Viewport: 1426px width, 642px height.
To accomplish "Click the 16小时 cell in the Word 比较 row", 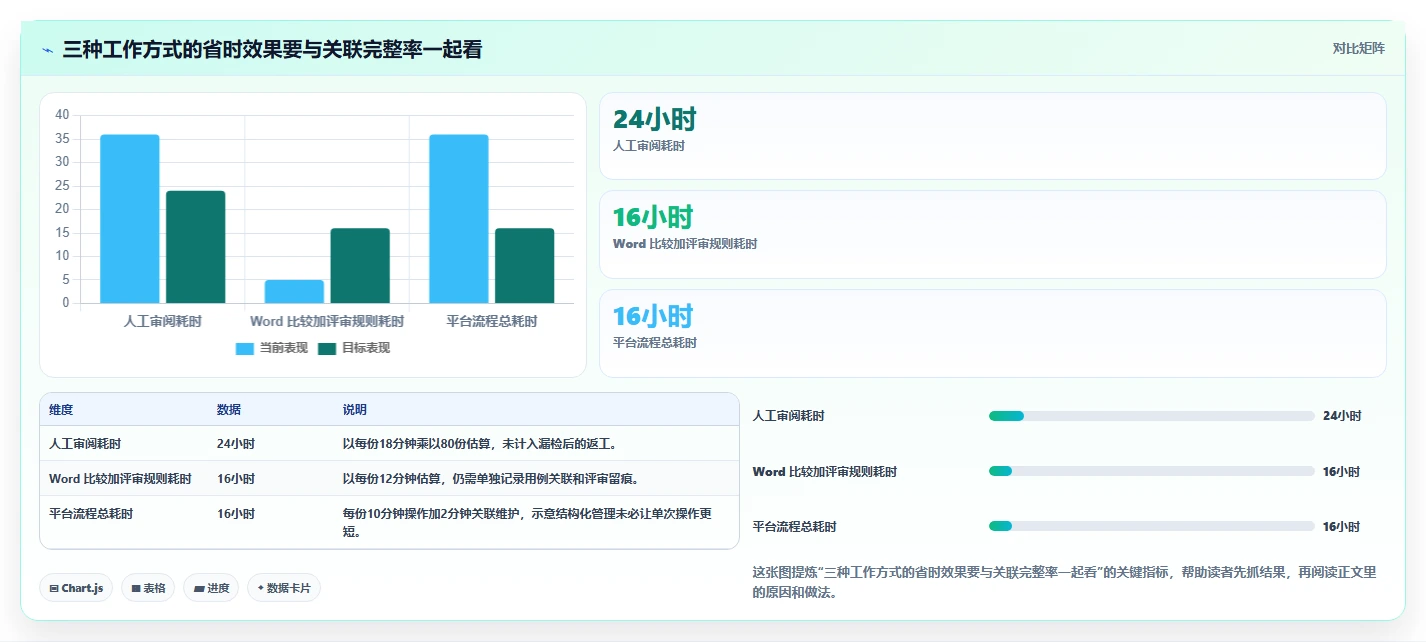I will [235, 479].
